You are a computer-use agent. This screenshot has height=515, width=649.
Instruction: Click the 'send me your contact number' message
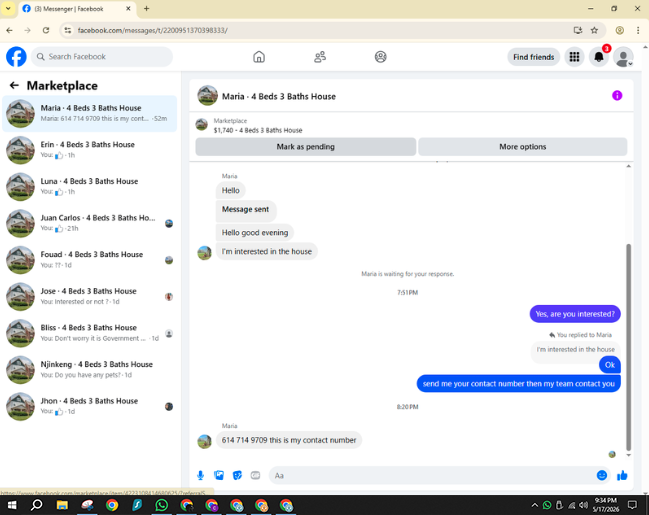point(519,384)
